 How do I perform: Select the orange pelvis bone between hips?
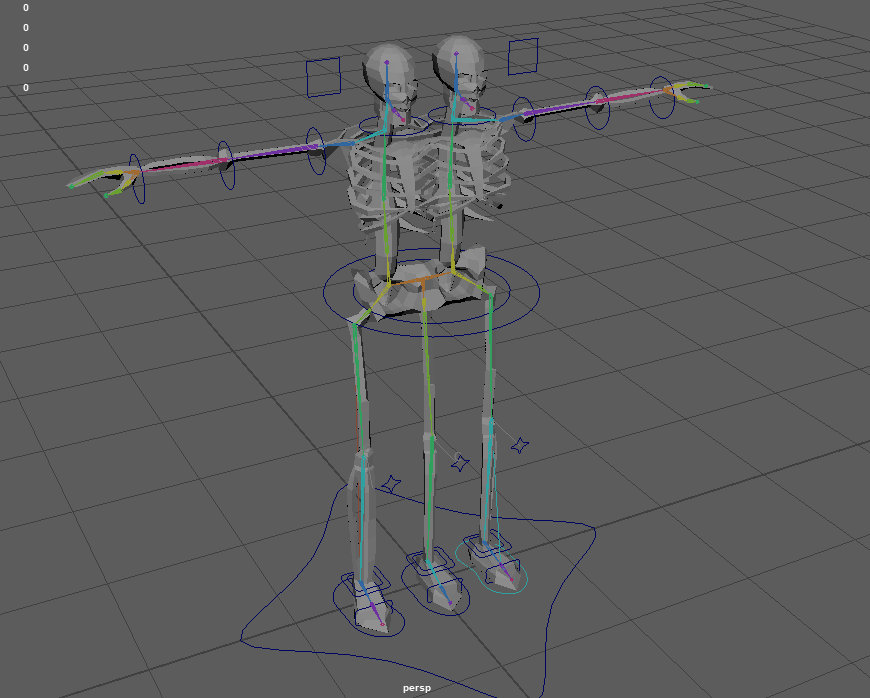(x=421, y=279)
